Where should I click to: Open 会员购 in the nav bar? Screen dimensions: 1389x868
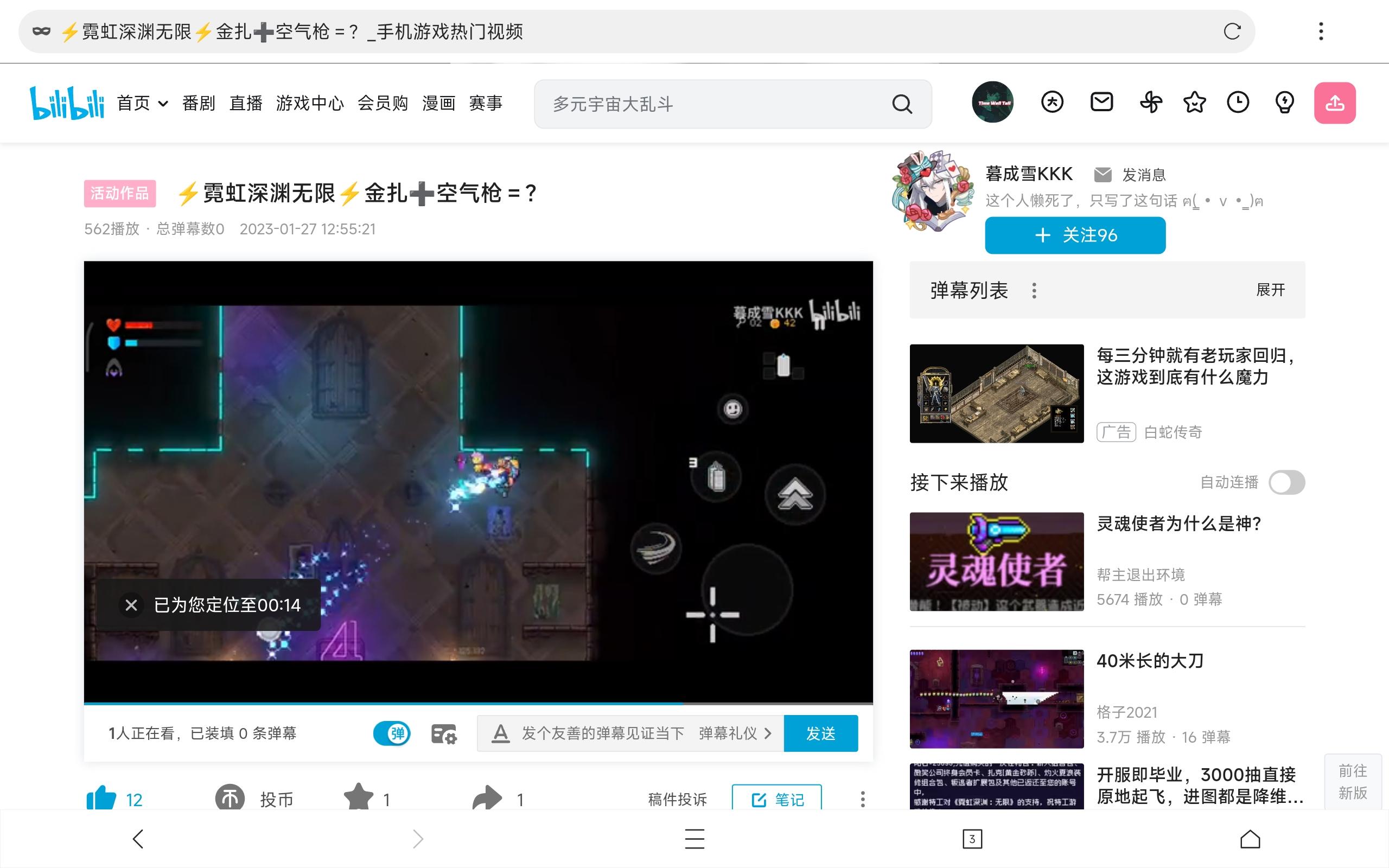pos(383,103)
